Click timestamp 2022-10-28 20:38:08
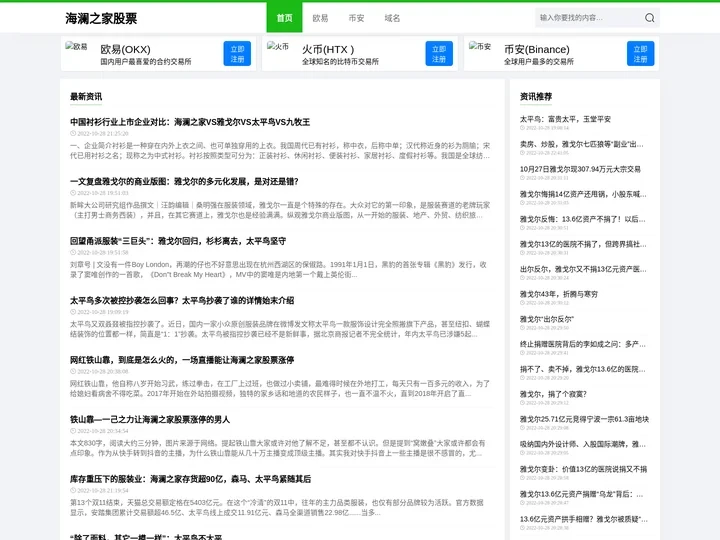 [x=103, y=371]
